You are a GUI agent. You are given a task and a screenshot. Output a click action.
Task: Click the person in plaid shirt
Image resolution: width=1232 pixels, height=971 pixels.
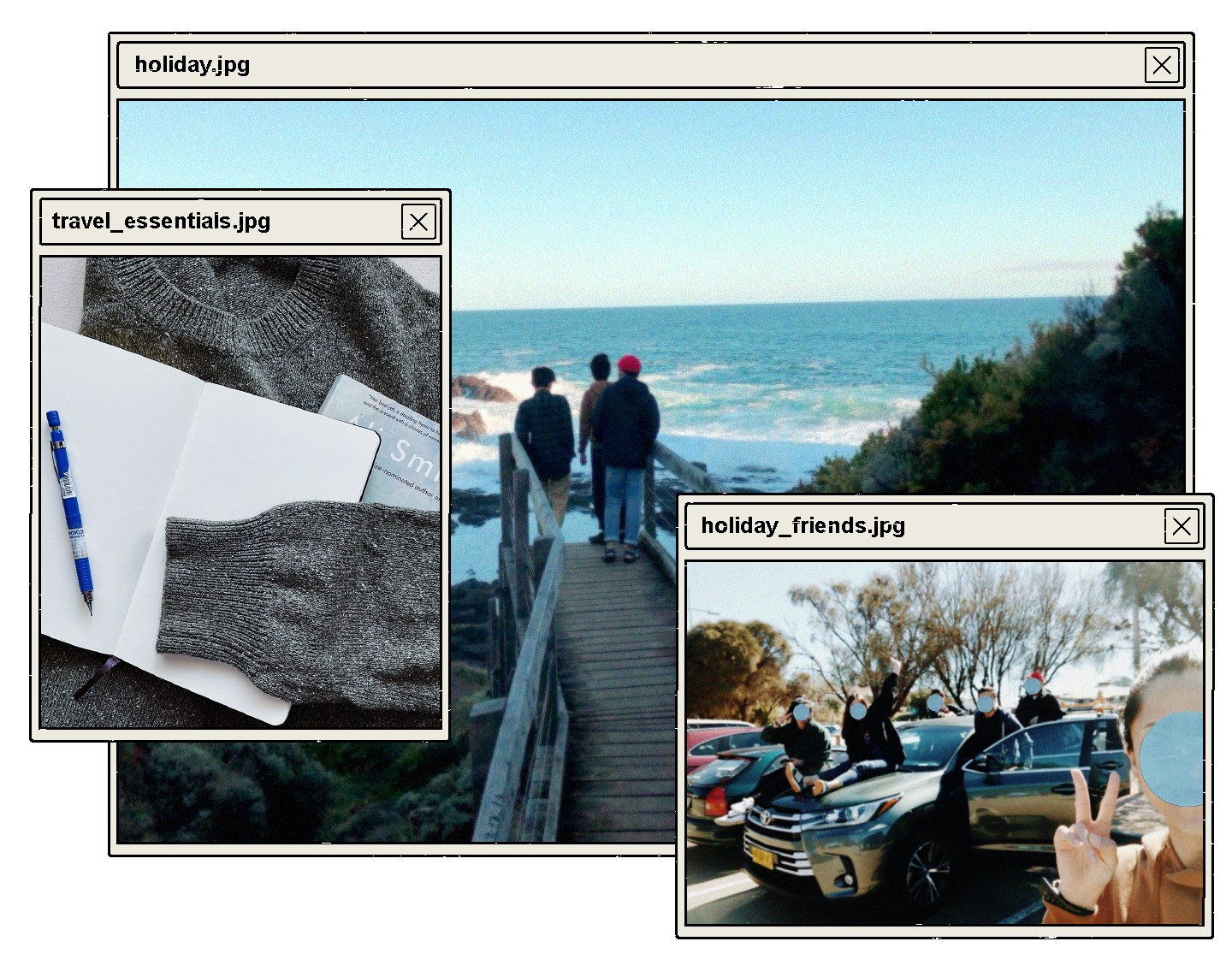pos(545,428)
